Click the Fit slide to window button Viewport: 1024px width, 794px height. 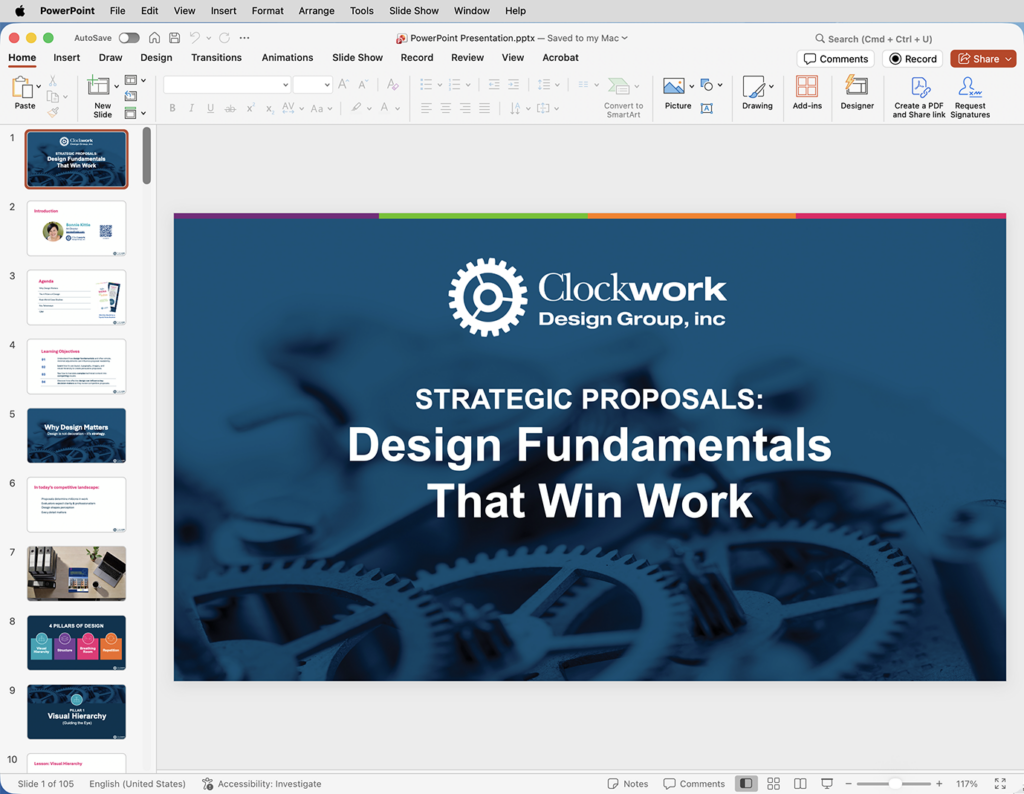pyautogui.click(x=1000, y=784)
